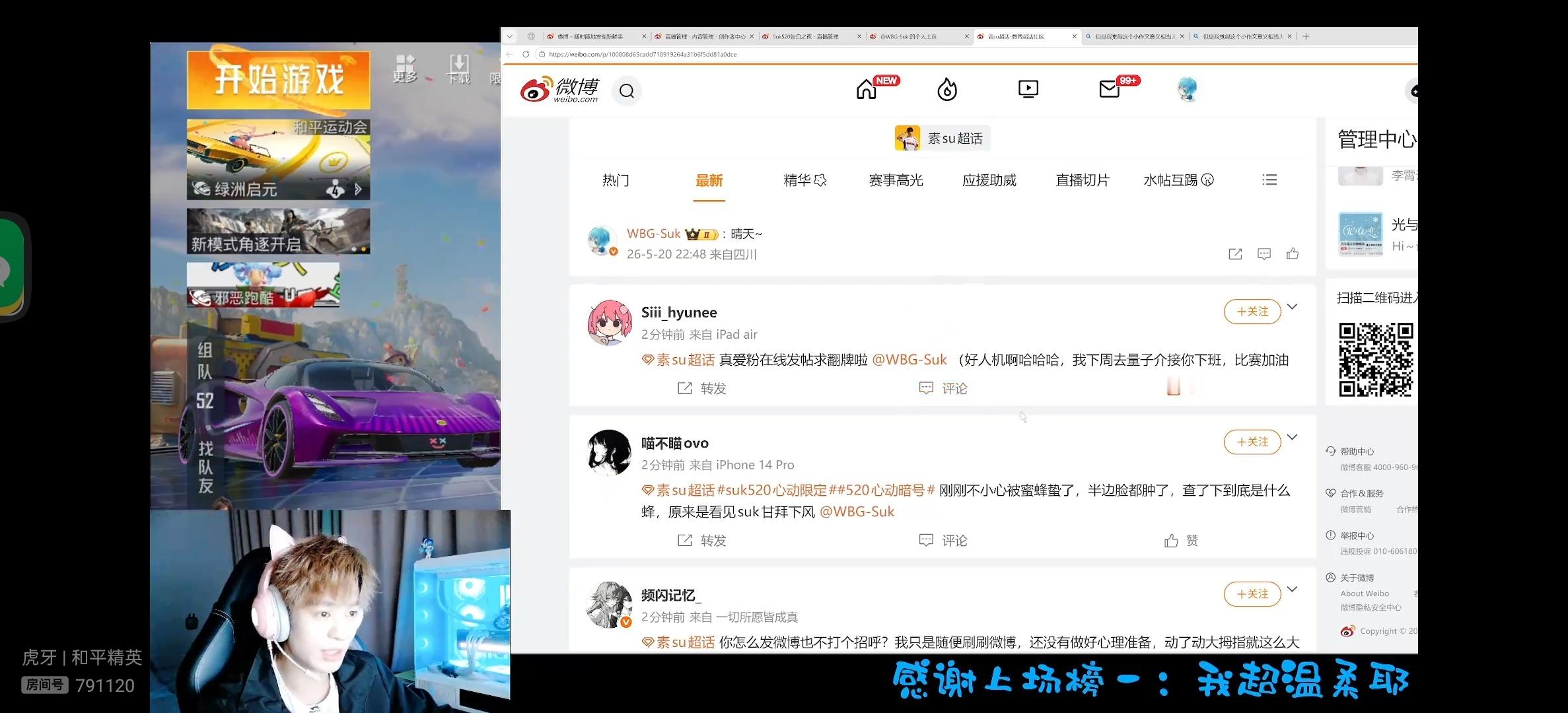The image size is (1568, 713).
Task: Open the 和平运动会 banner
Action: click(278, 159)
